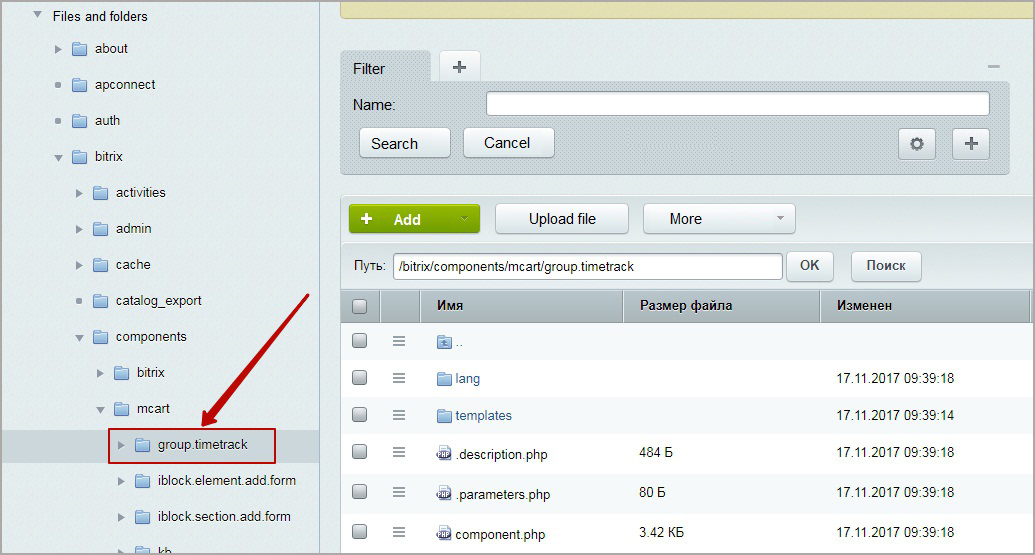The width and height of the screenshot is (1035, 555).
Task: Open the about folder icon
Action: coord(79,49)
